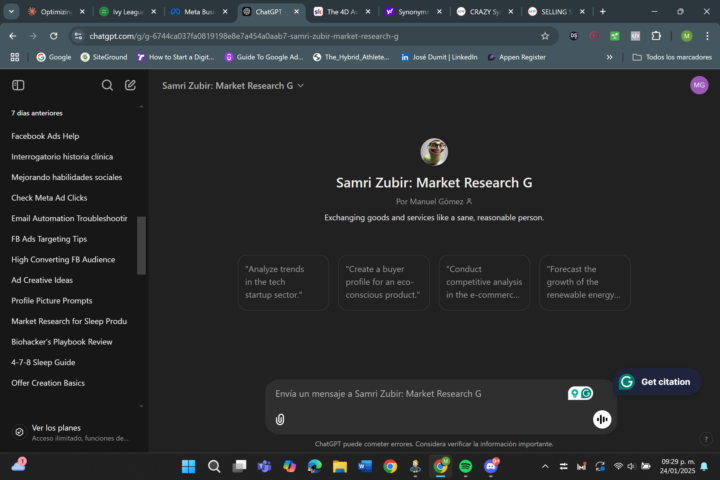The width and height of the screenshot is (720, 480).
Task: Start voice mode with waveform button
Action: click(x=602, y=419)
